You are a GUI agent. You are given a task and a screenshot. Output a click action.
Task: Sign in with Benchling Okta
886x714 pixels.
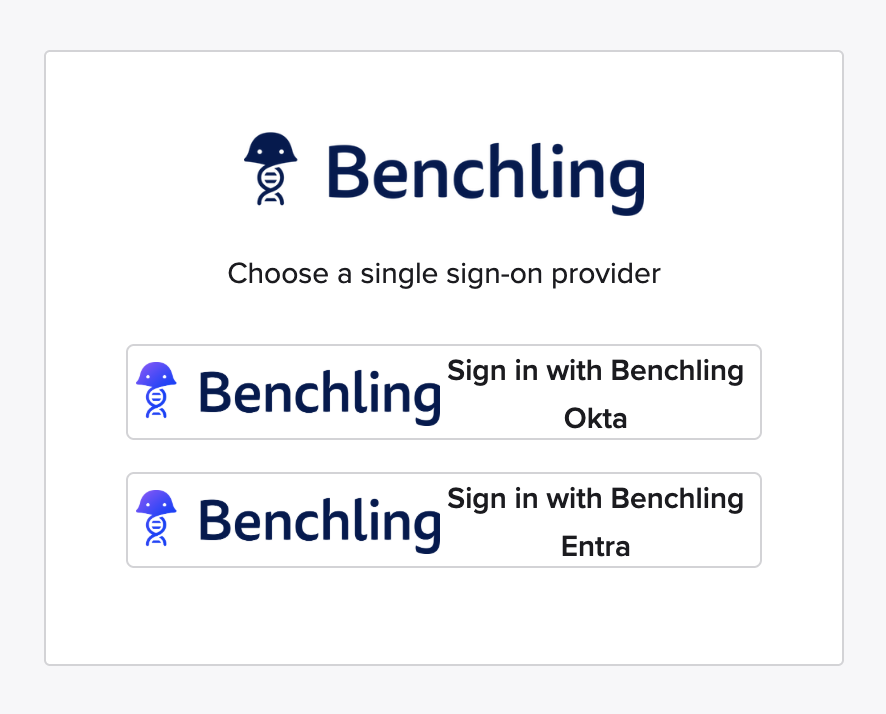[444, 392]
